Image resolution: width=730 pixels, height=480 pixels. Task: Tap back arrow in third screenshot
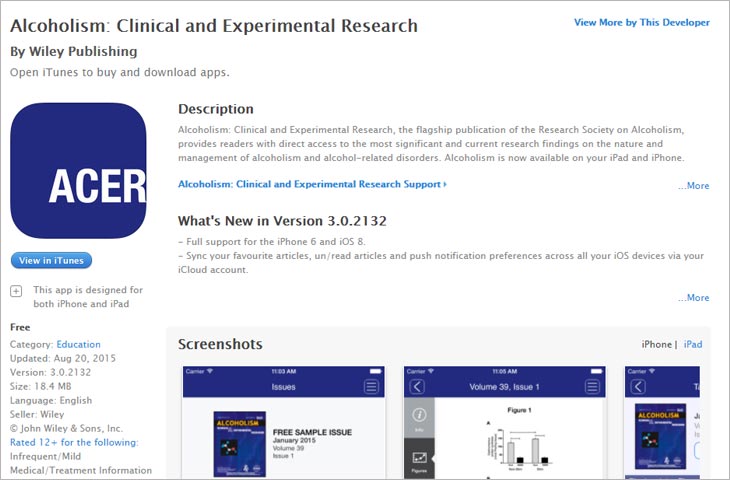tap(638, 386)
